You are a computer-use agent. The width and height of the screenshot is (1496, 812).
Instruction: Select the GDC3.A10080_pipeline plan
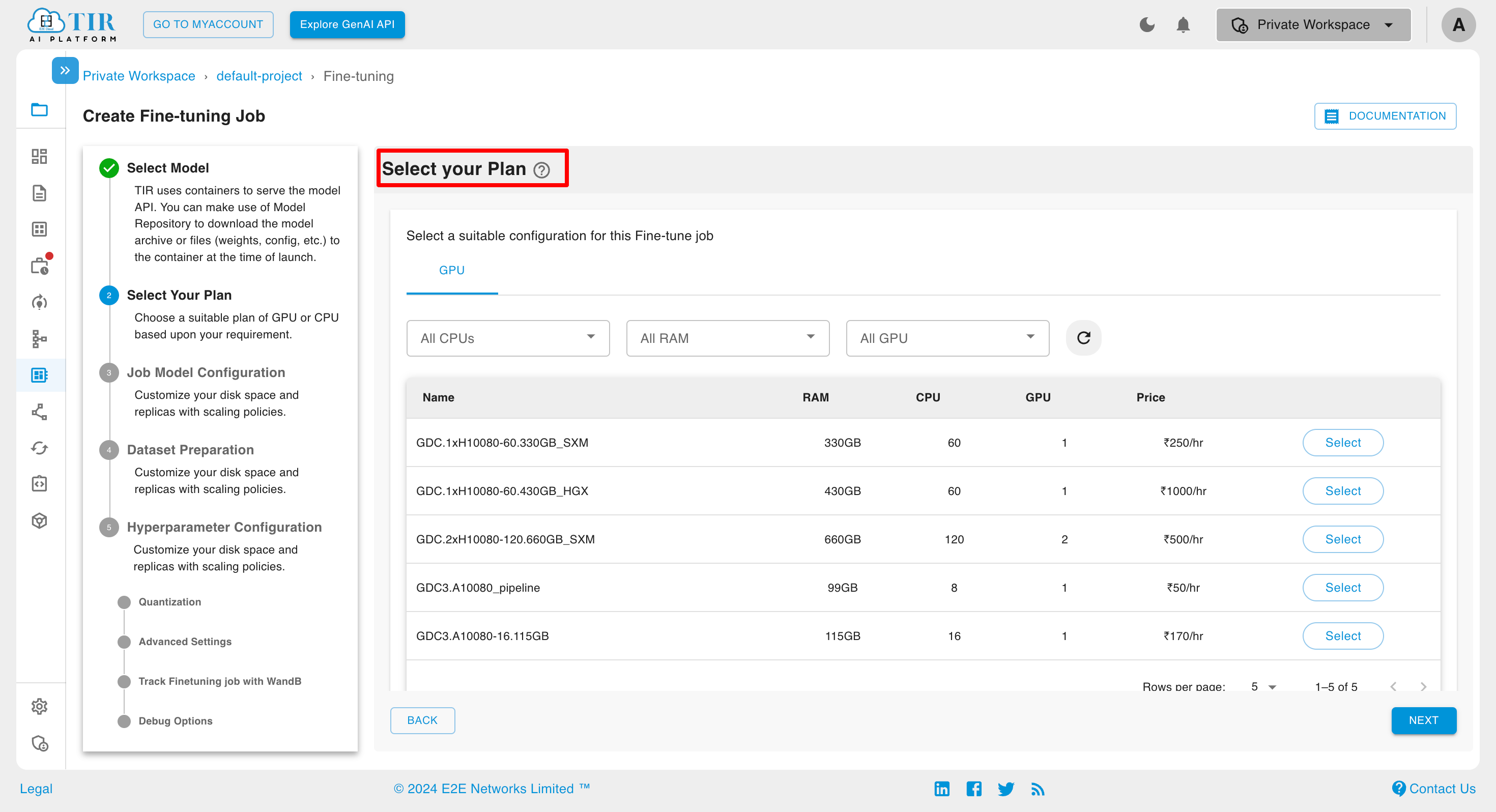(x=1343, y=587)
